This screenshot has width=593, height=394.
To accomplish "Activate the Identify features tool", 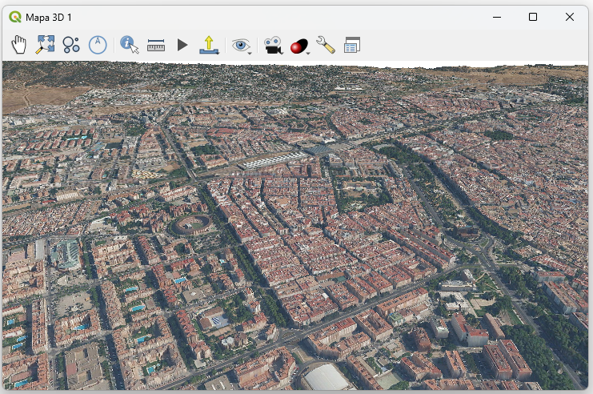I will pyautogui.click(x=129, y=45).
